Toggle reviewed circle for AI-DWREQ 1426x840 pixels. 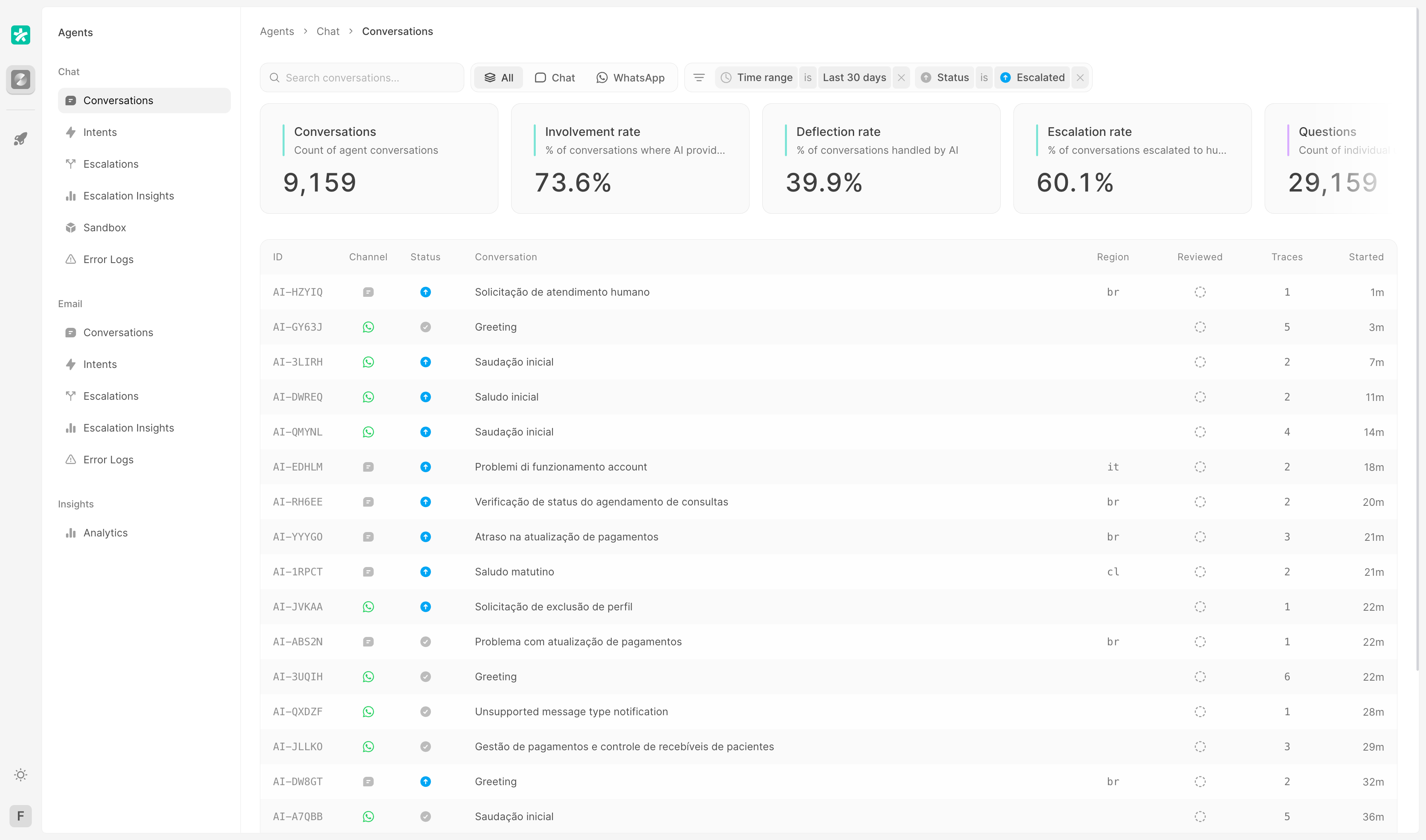(x=1200, y=397)
